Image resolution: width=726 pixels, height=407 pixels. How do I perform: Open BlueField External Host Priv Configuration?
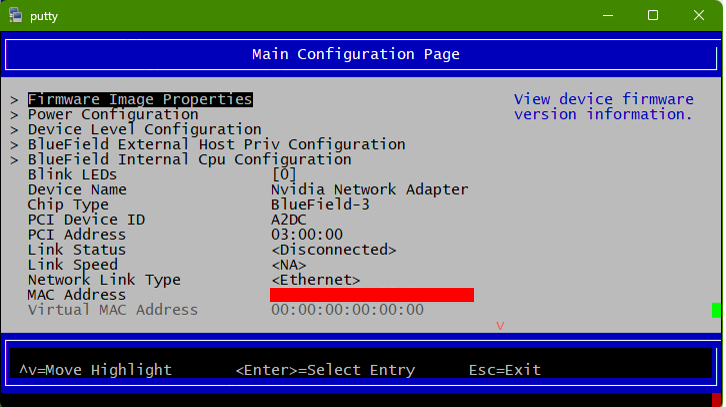[216, 144]
